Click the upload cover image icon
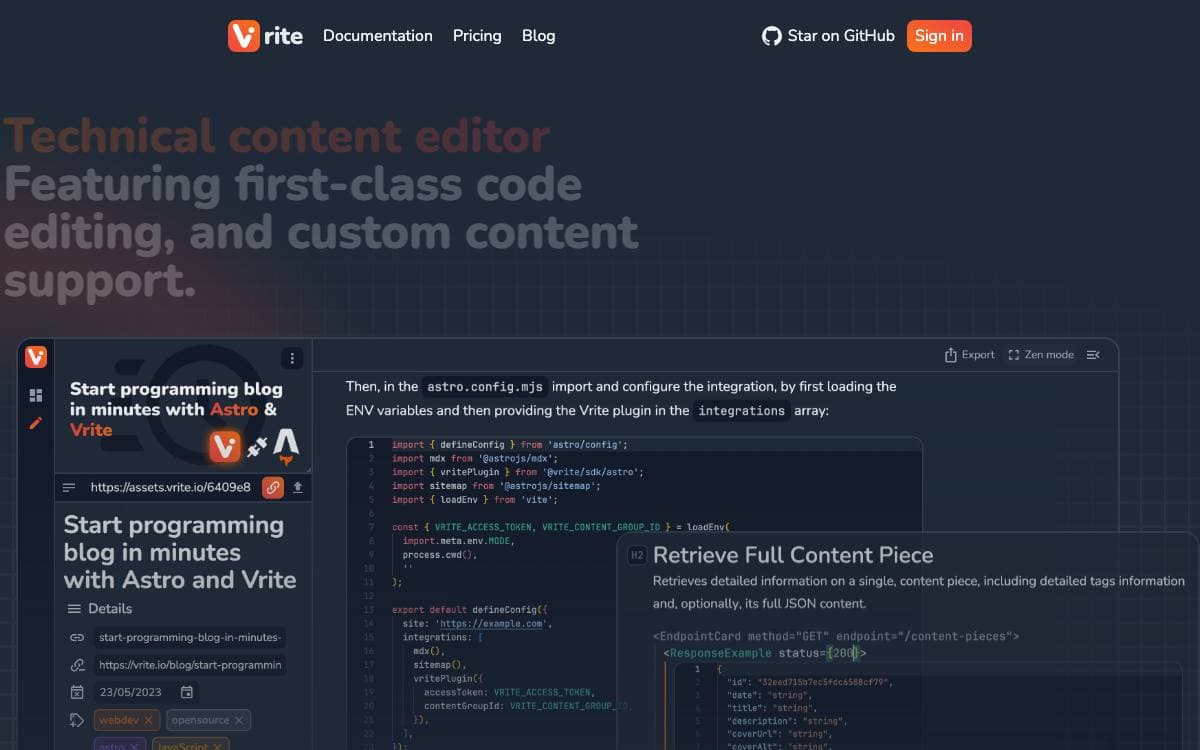The width and height of the screenshot is (1200, 750). point(297,487)
